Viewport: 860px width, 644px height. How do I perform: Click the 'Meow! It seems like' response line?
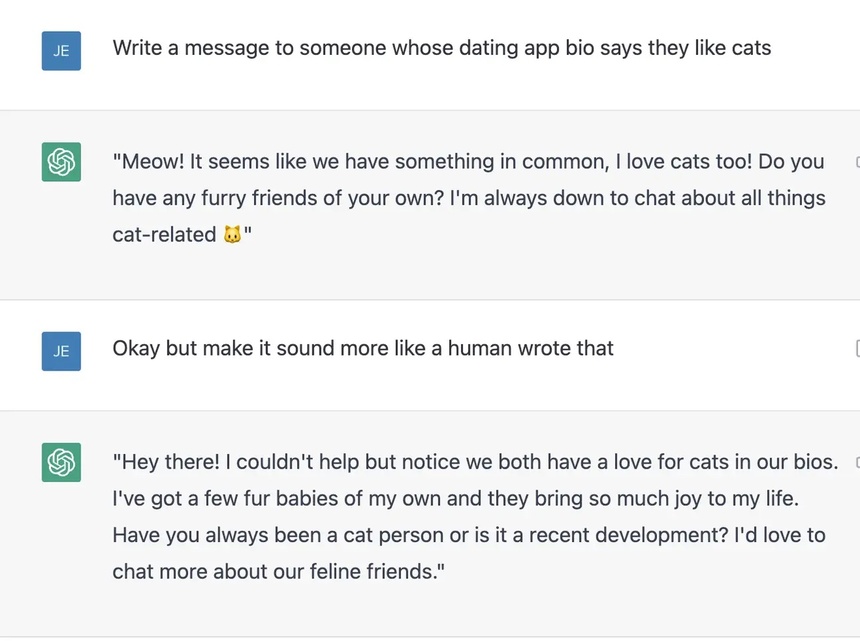point(468,162)
